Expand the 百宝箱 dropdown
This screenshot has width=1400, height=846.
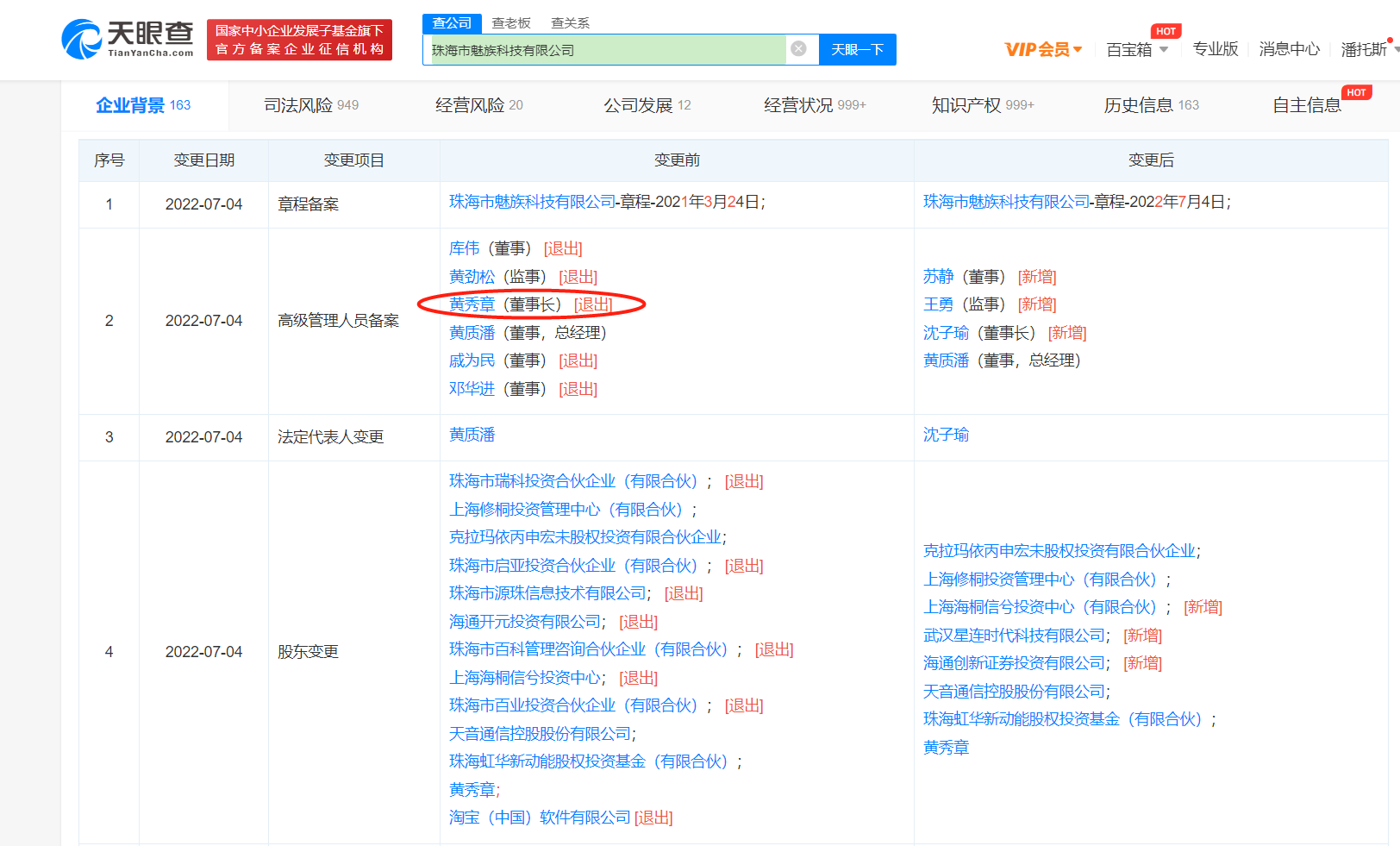point(1137,49)
